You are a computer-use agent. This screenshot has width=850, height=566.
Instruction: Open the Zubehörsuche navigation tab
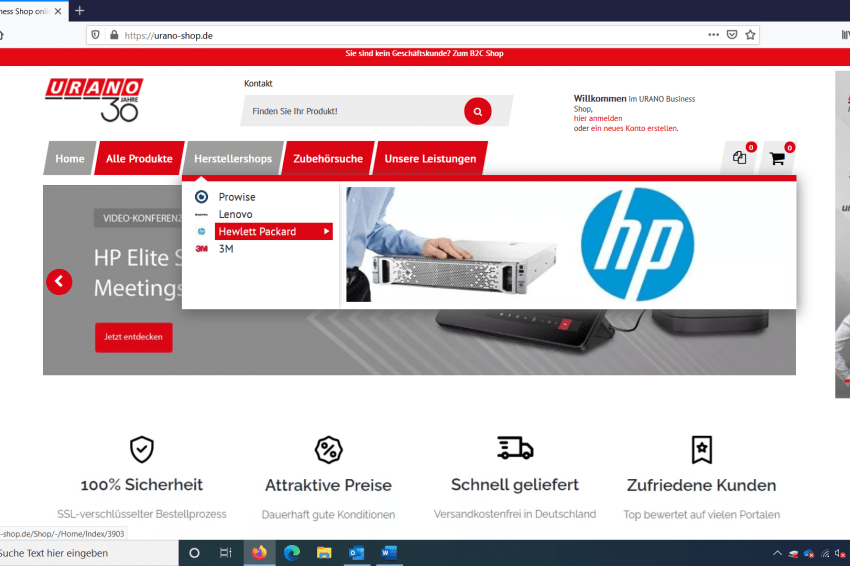pyautogui.click(x=328, y=158)
